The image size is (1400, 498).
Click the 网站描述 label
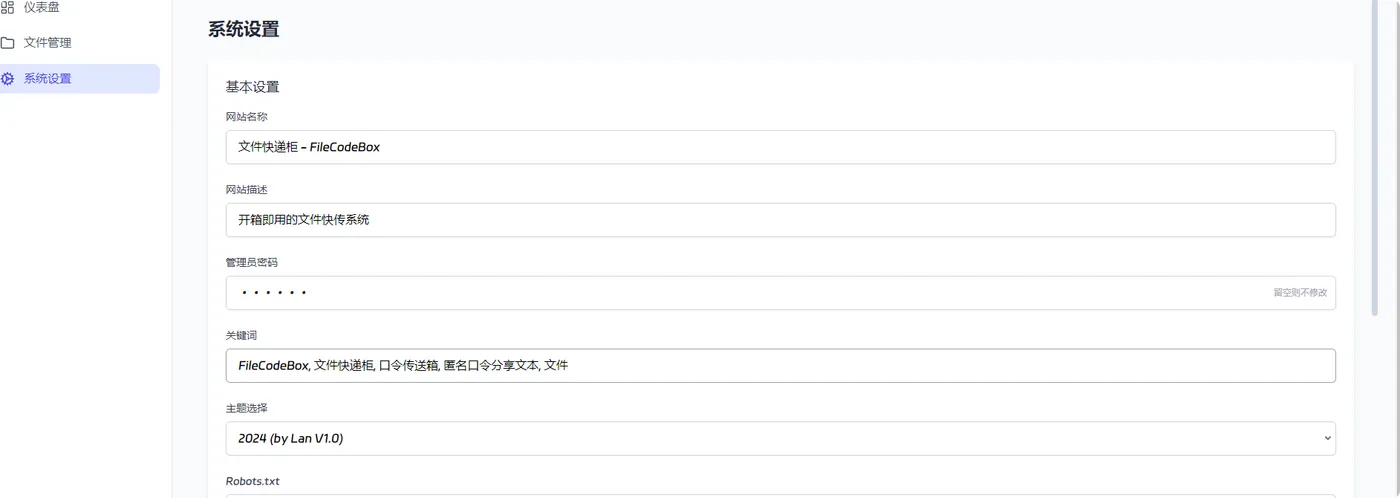[x=246, y=190]
